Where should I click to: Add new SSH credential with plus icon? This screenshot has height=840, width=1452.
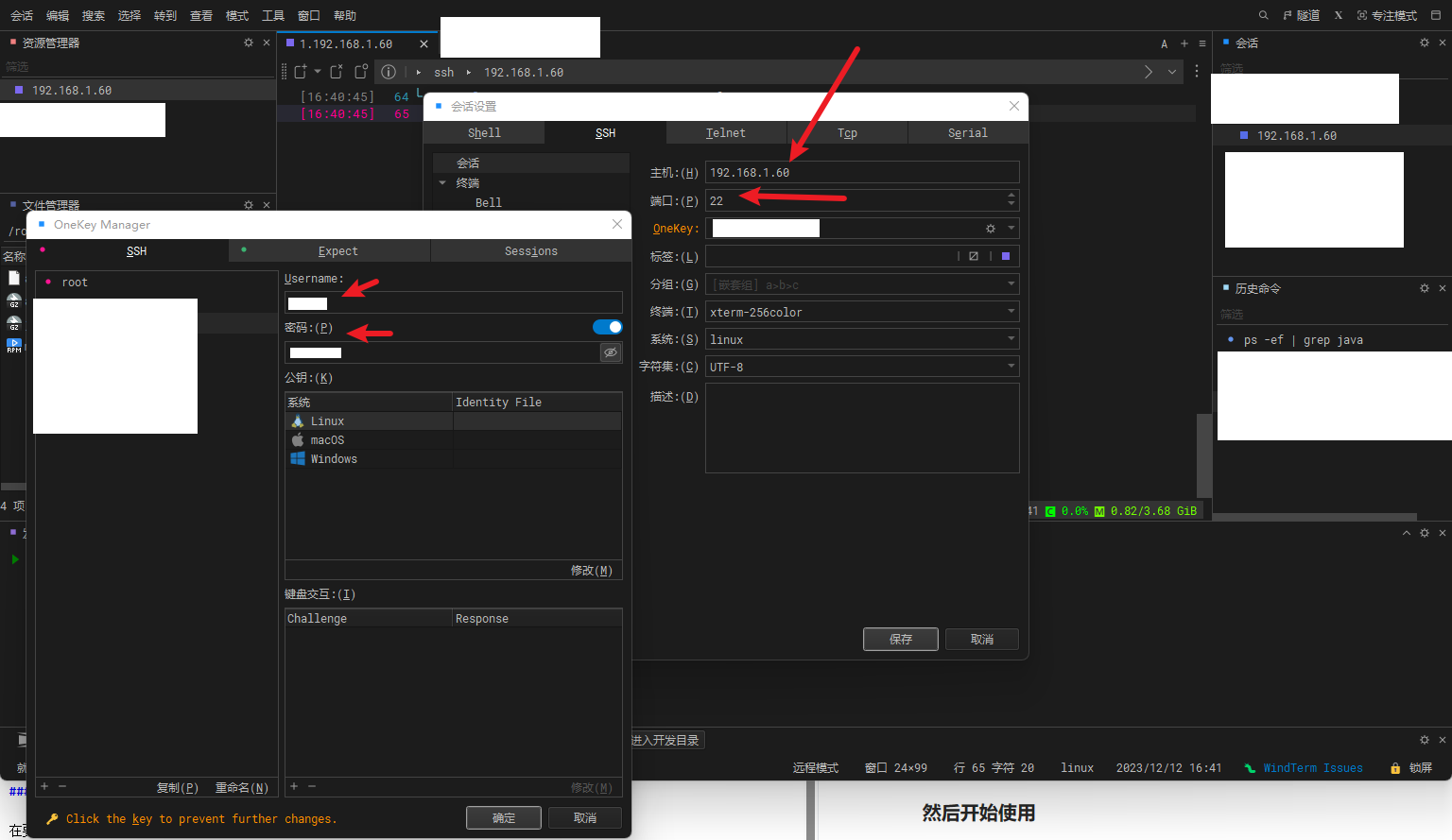(x=44, y=786)
